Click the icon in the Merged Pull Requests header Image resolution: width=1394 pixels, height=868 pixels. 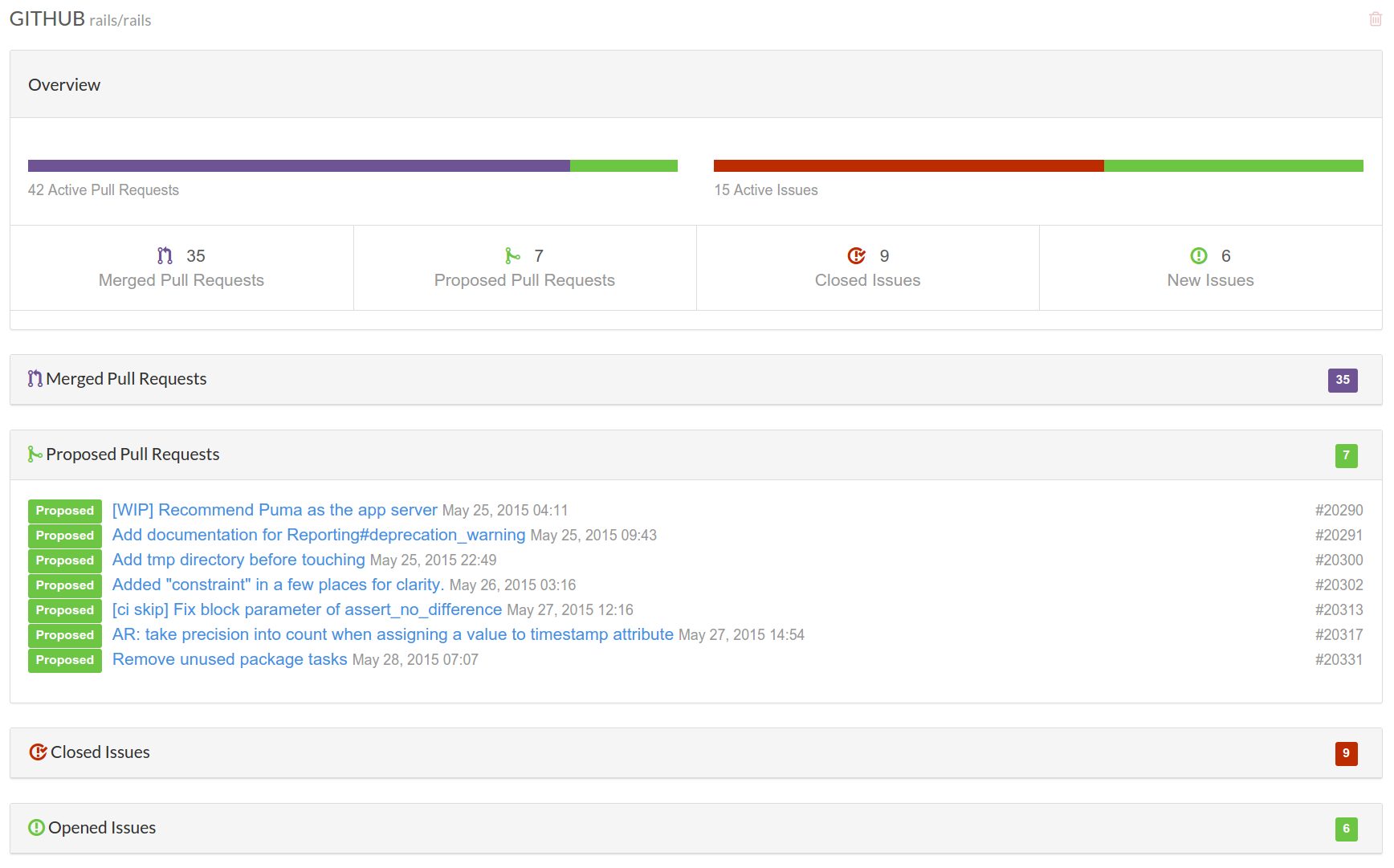click(35, 378)
